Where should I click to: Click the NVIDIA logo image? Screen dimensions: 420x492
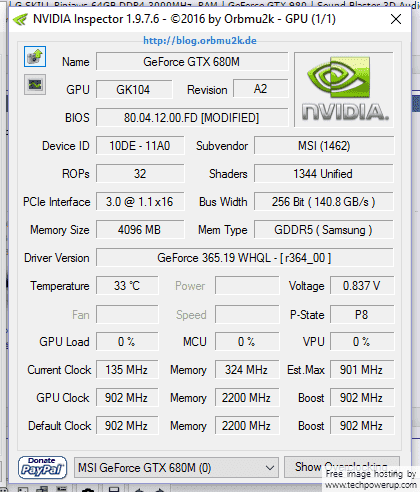(x=344, y=89)
